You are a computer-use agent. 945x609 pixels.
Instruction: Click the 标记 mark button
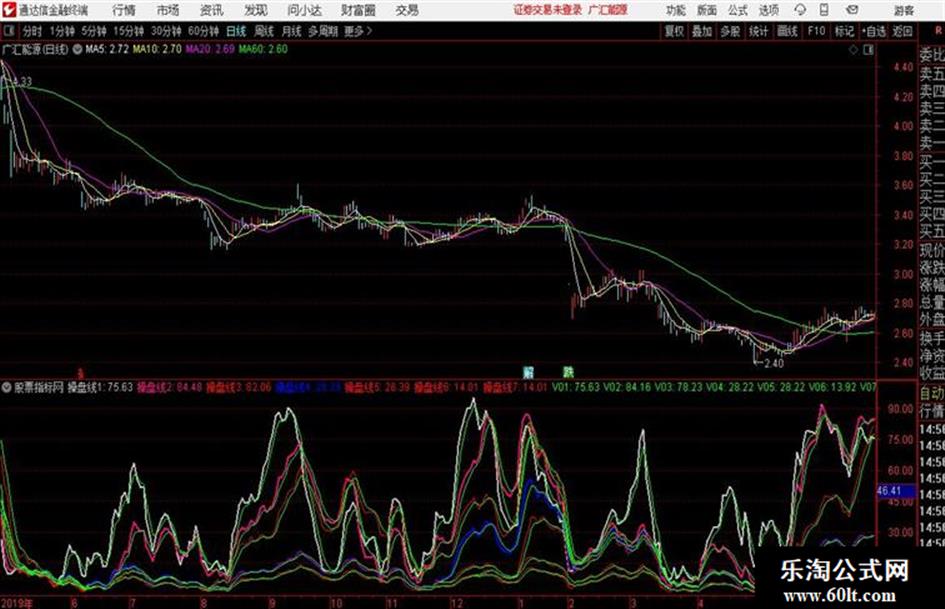pos(844,31)
